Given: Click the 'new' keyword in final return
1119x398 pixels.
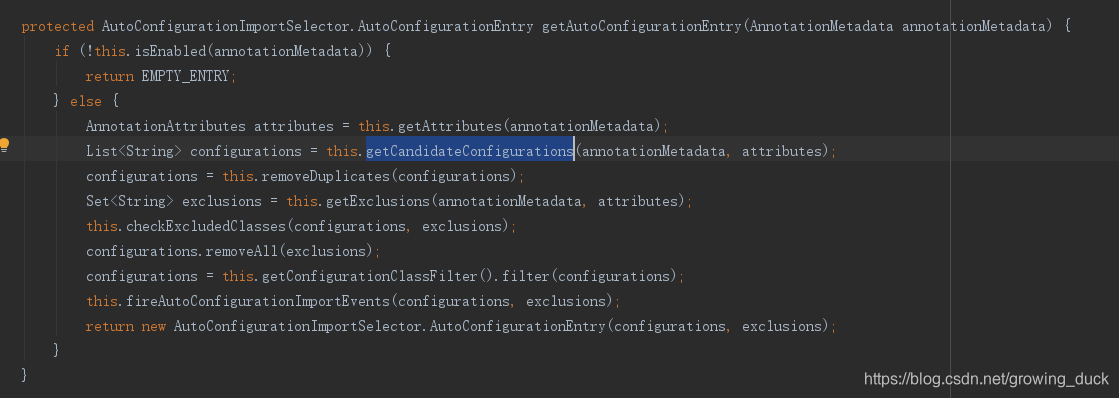Looking at the screenshot, I should (x=153, y=326).
